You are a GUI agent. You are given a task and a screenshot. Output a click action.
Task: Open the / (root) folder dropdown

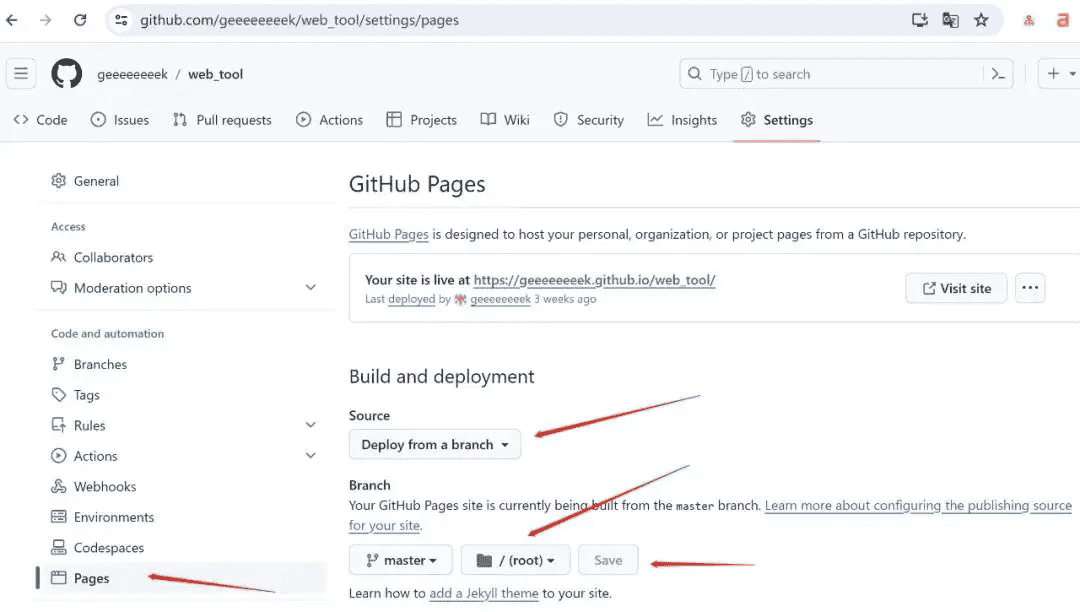pyautogui.click(x=516, y=560)
